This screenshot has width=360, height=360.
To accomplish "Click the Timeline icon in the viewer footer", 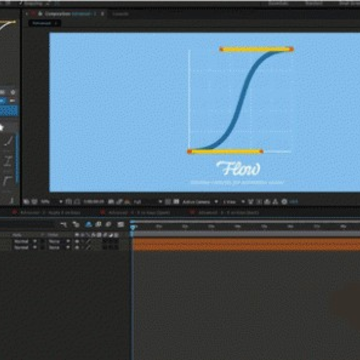I will pos(267,202).
